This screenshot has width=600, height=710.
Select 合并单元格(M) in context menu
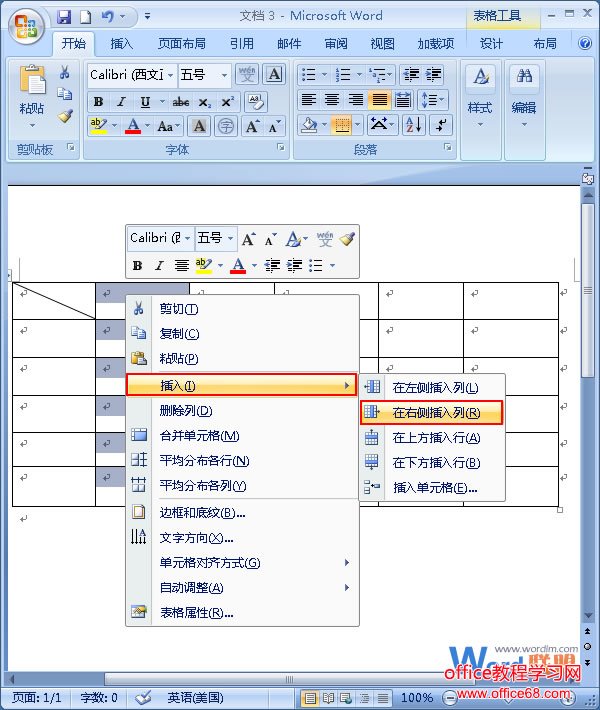(x=242, y=436)
